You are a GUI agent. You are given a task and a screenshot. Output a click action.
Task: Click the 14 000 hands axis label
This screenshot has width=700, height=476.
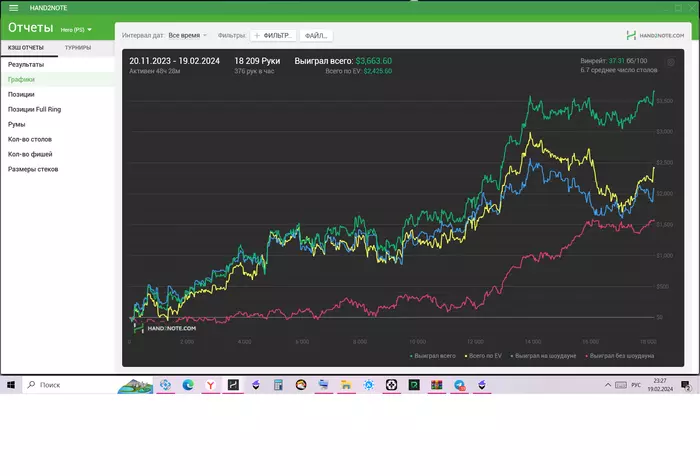pyautogui.click(x=533, y=342)
